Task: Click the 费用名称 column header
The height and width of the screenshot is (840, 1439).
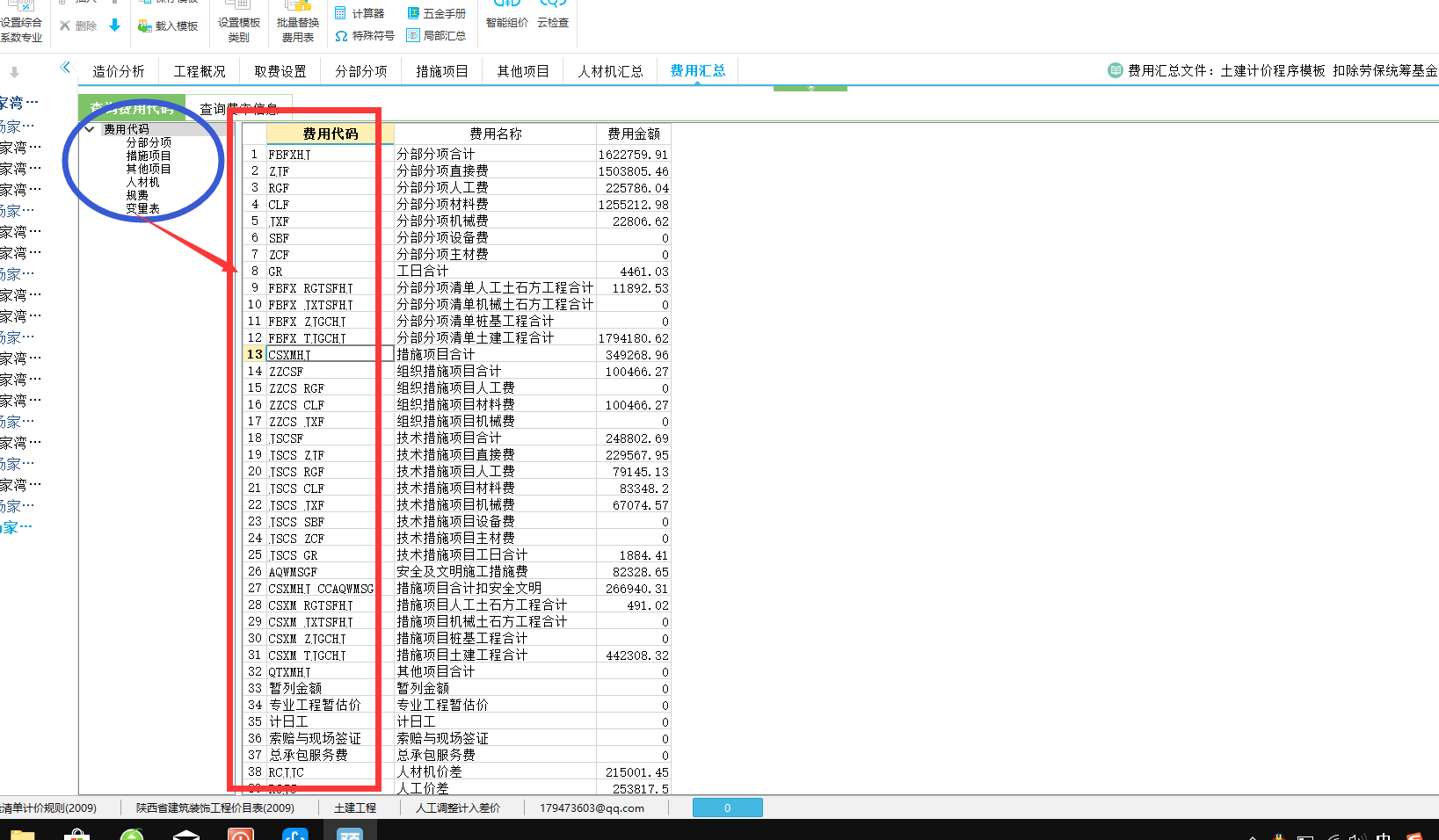Action: point(496,134)
